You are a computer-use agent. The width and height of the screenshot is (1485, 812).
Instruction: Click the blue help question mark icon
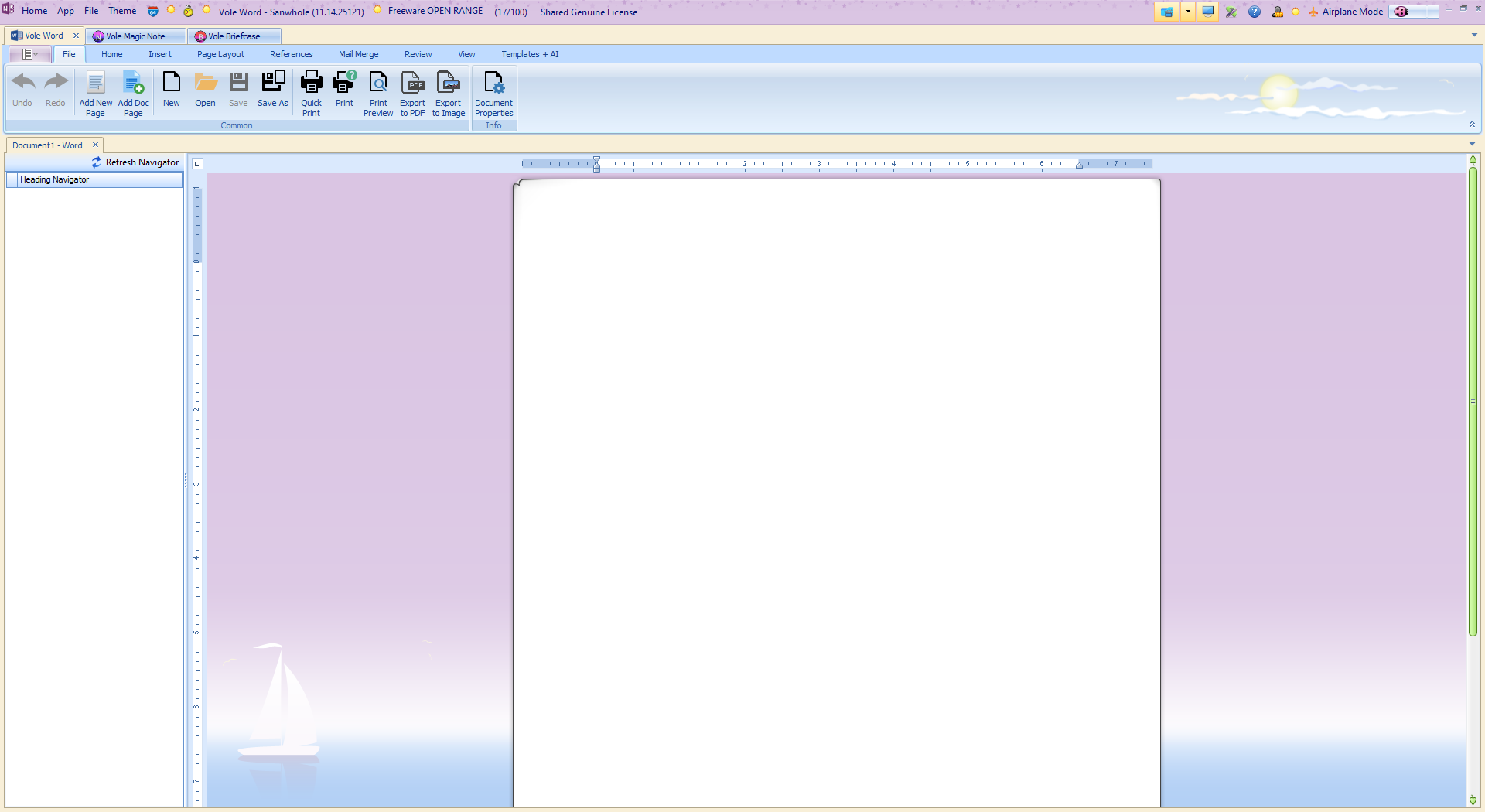1255,12
